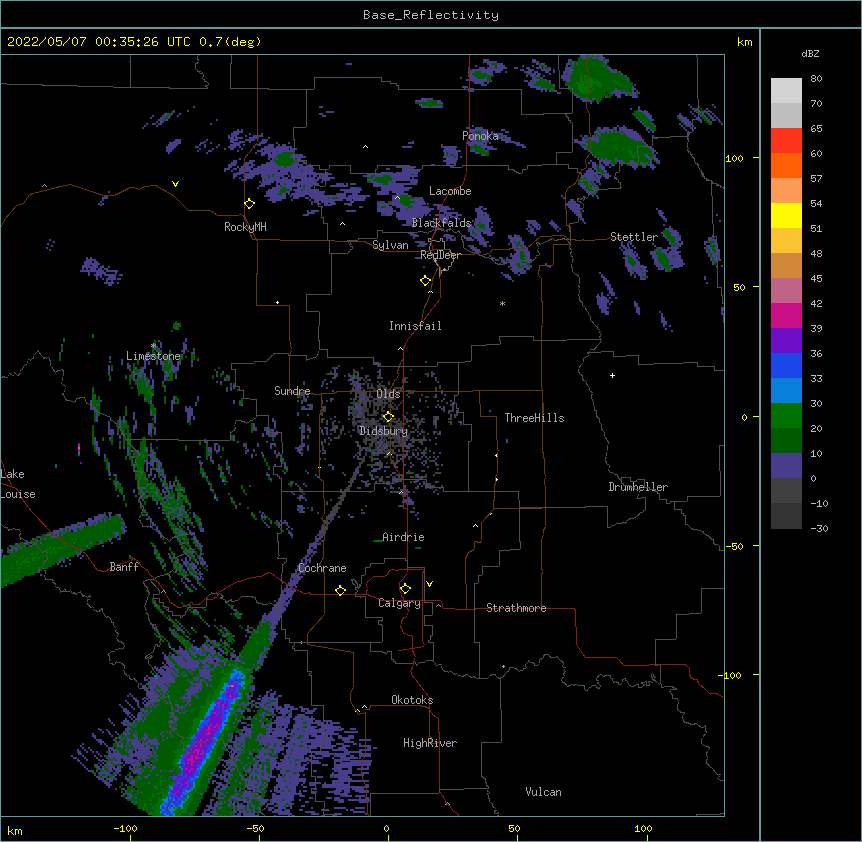The width and height of the screenshot is (862, 842).
Task: Click the yellow marker above the Calgary label
Action: (x=405, y=589)
